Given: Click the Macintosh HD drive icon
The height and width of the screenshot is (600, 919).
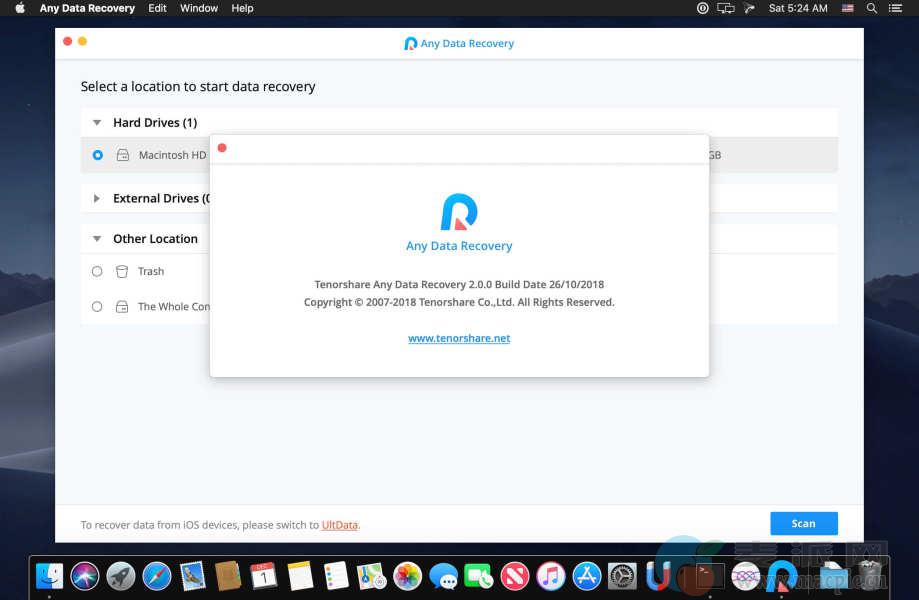Looking at the screenshot, I should point(123,156).
